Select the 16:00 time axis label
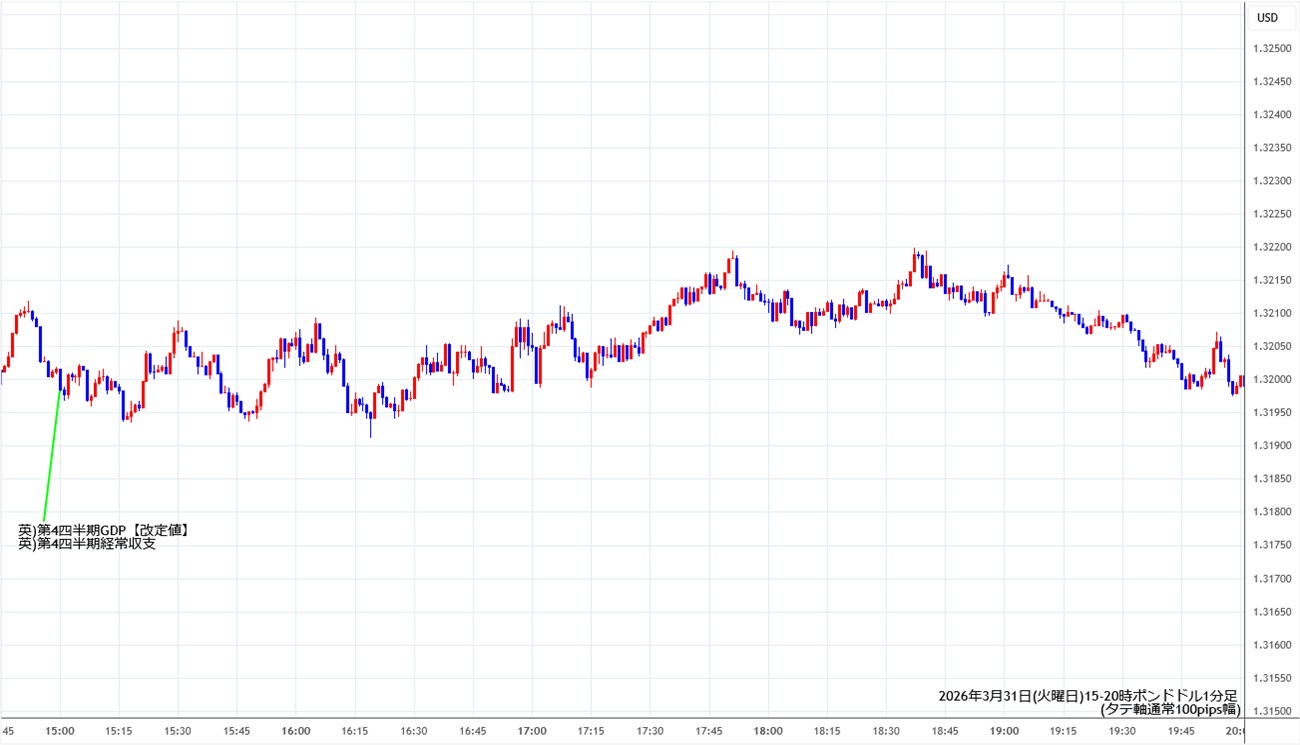This screenshot has height=745, width=1300. 296,731
